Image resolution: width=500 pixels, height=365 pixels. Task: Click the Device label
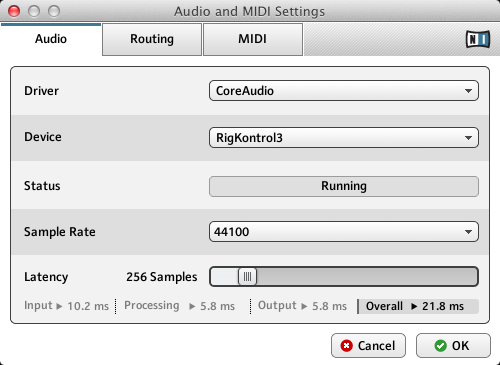pyautogui.click(x=43, y=137)
